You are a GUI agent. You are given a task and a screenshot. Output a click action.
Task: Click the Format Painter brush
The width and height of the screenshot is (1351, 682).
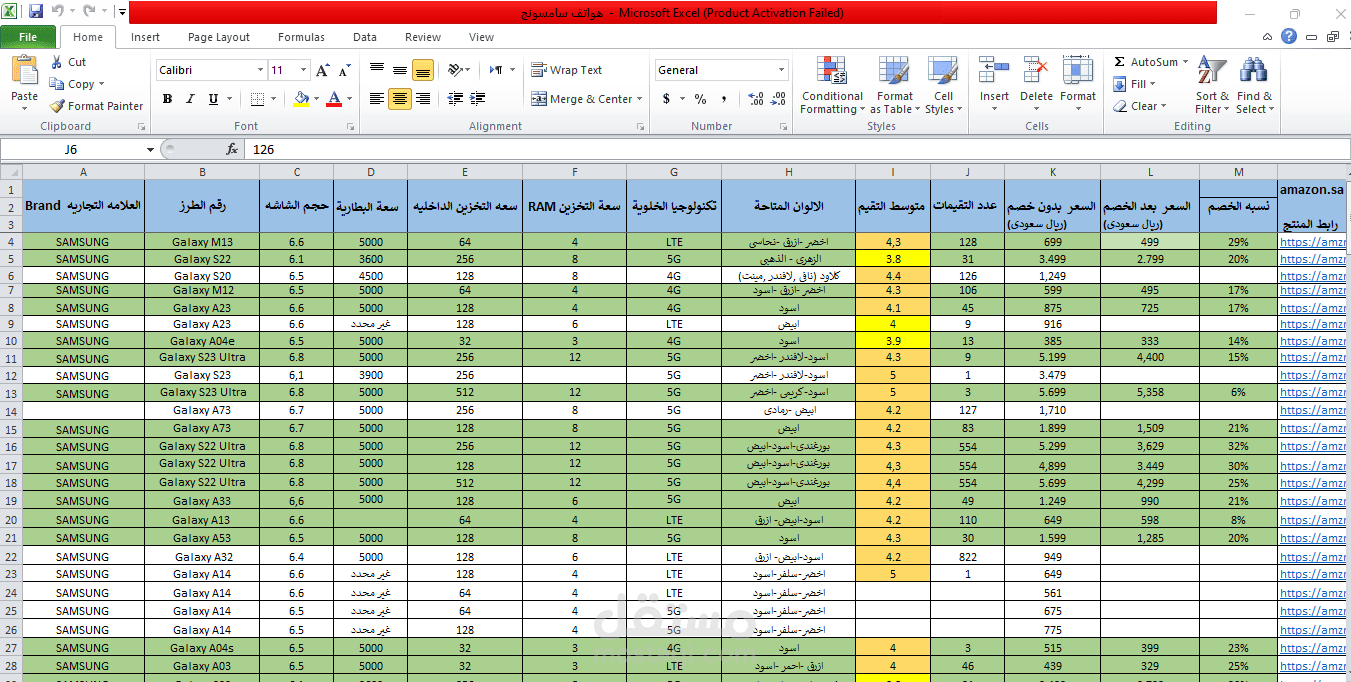57,106
